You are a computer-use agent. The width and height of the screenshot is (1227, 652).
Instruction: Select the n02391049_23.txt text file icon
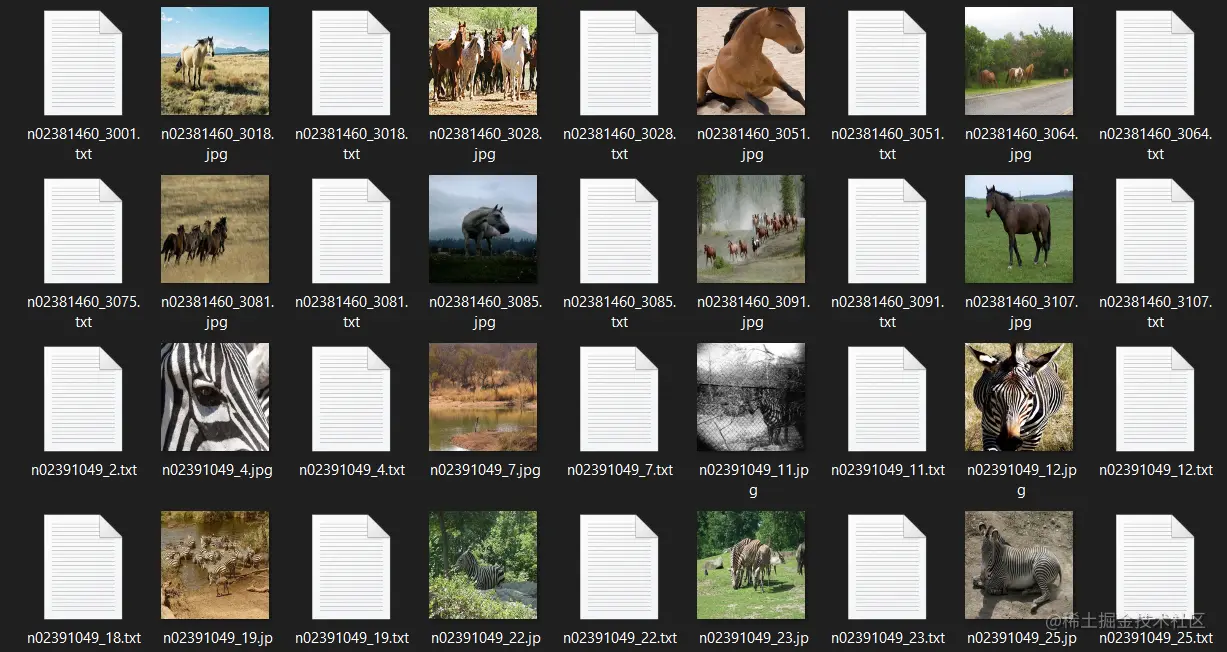click(887, 565)
